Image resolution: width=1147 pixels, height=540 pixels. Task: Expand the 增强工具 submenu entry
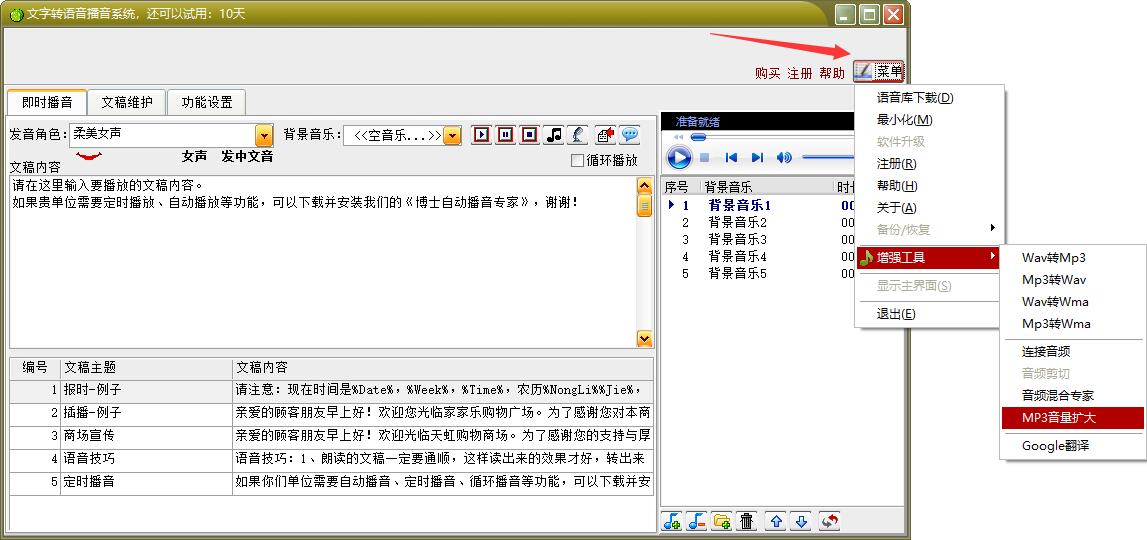927,258
